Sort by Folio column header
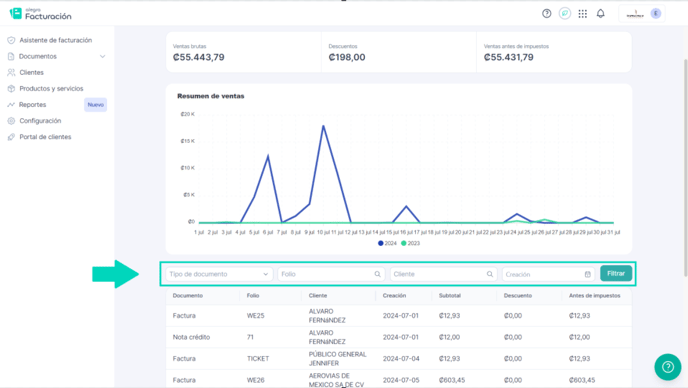This screenshot has height=388, width=688. click(253, 295)
